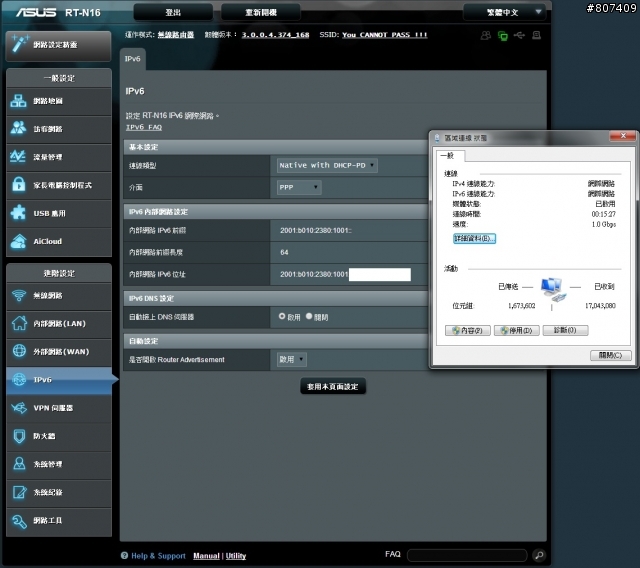Open System Log icon in sidebar
This screenshot has width=640, height=568.
[19, 492]
